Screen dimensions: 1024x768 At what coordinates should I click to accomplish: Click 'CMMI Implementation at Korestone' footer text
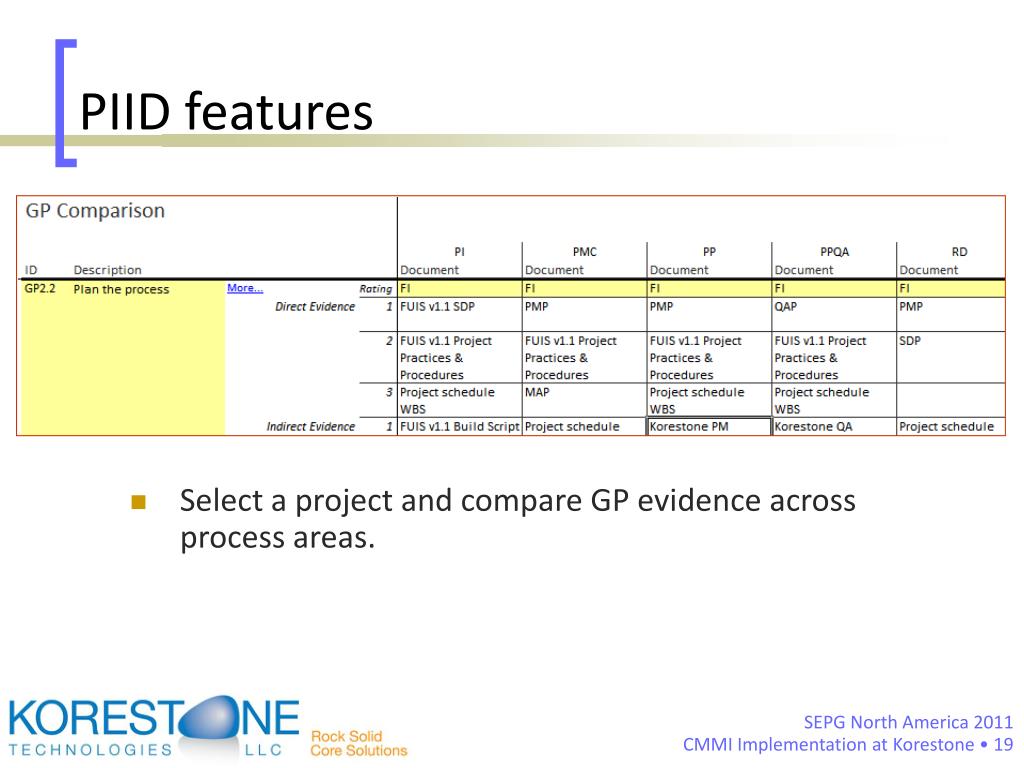point(828,744)
